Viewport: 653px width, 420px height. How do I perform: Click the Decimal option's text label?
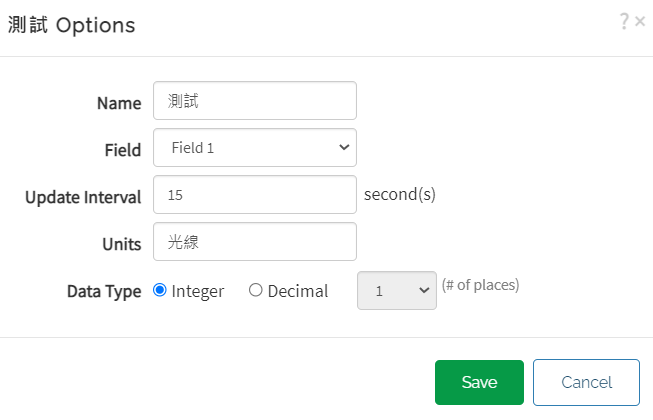(298, 291)
